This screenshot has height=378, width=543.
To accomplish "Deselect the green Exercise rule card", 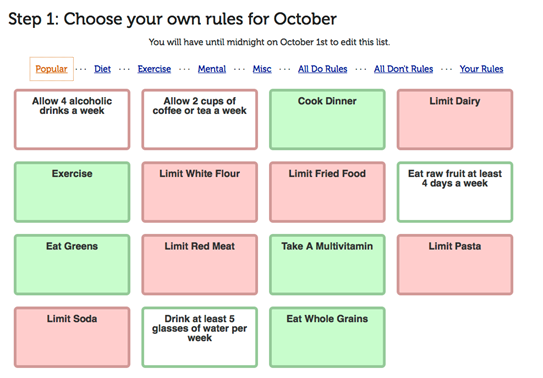I will tap(72, 192).
